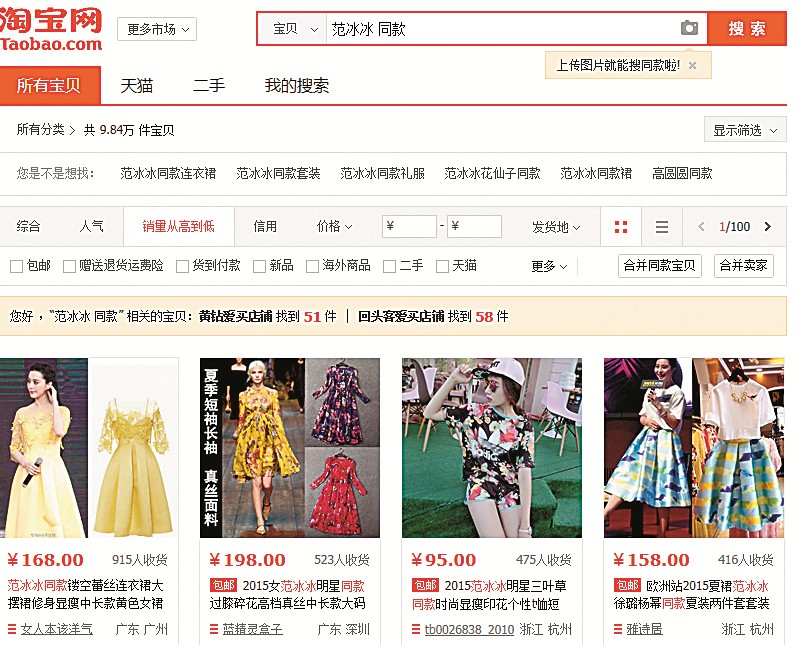This screenshot has width=797, height=645.
Task: Click shop icon beside 雅诗居
Action: 618,629
